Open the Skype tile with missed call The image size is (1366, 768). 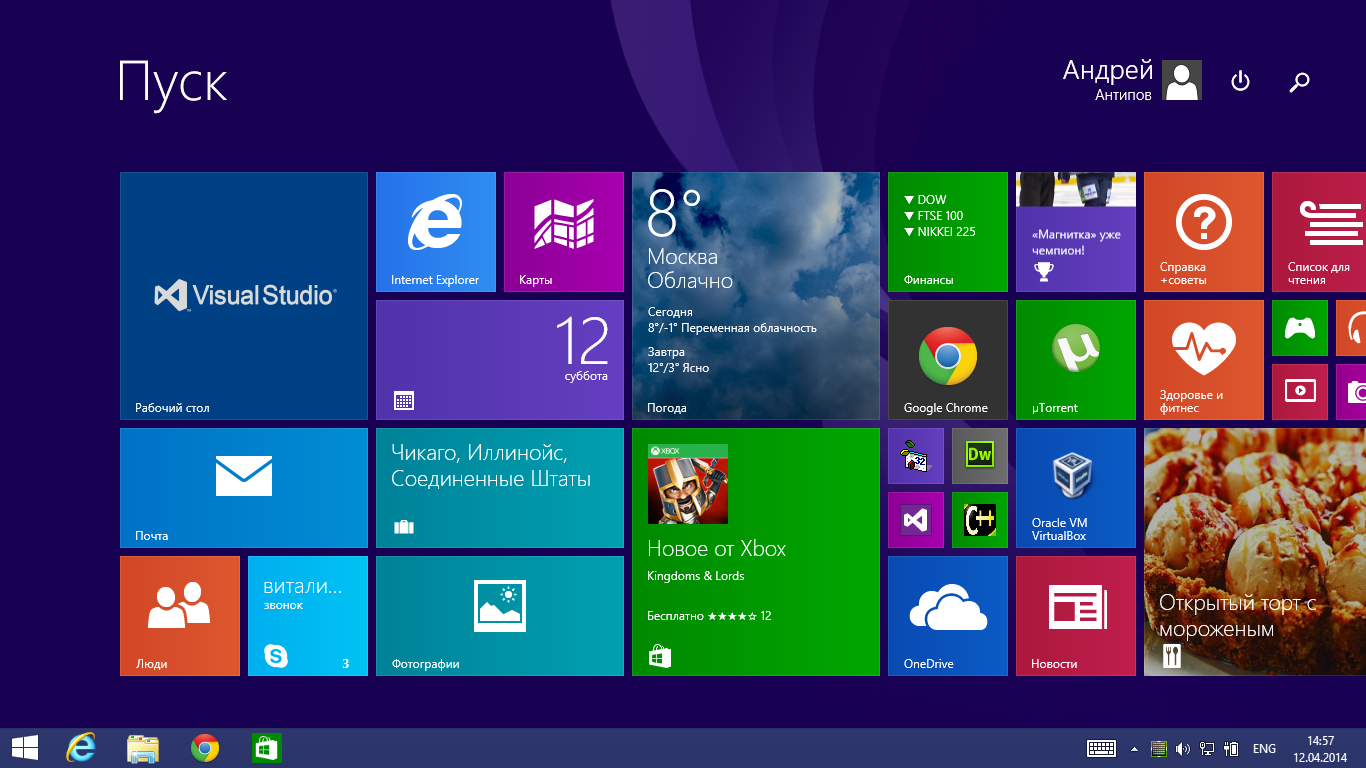tap(308, 616)
